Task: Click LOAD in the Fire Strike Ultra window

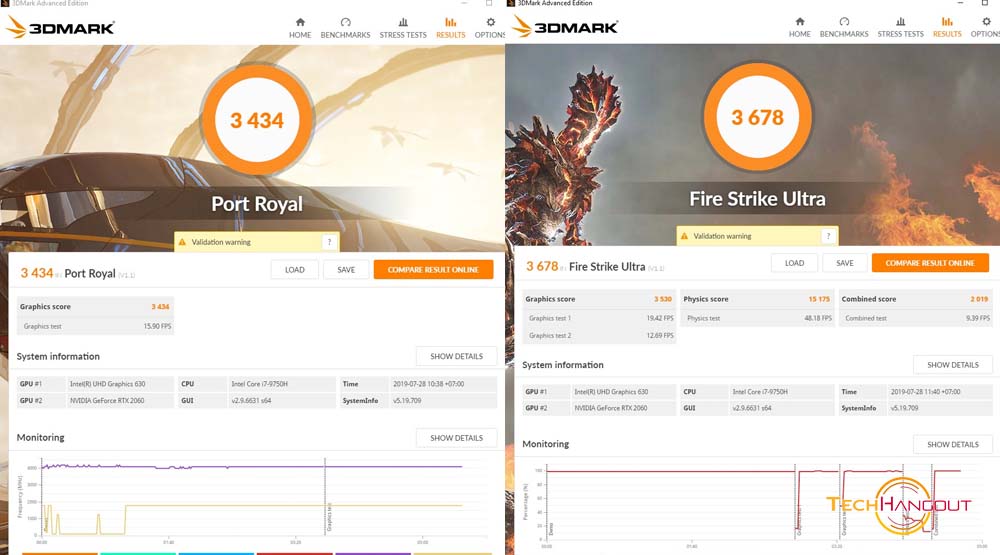Action: [794, 263]
